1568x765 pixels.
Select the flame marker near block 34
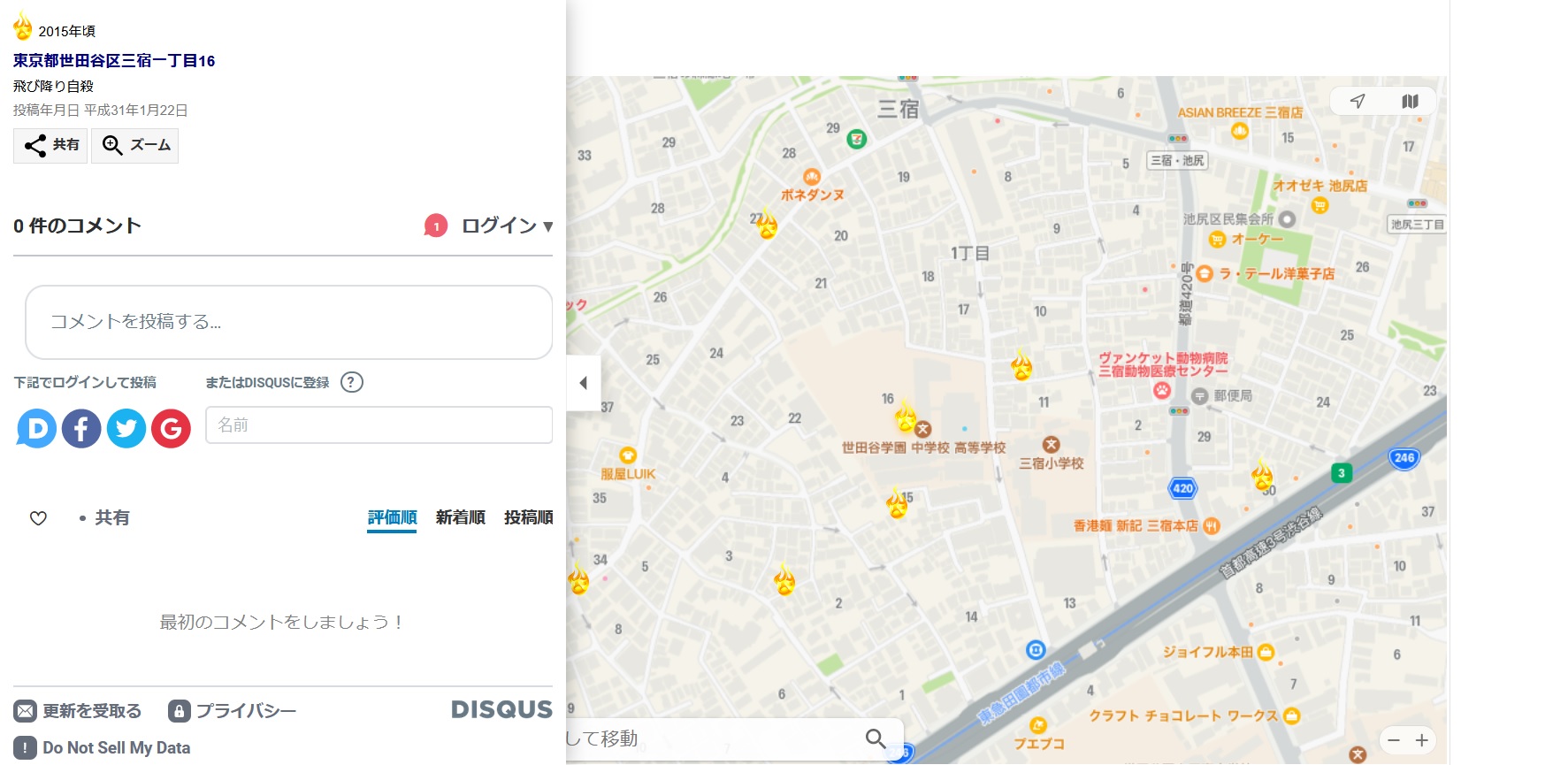pyautogui.click(x=578, y=580)
